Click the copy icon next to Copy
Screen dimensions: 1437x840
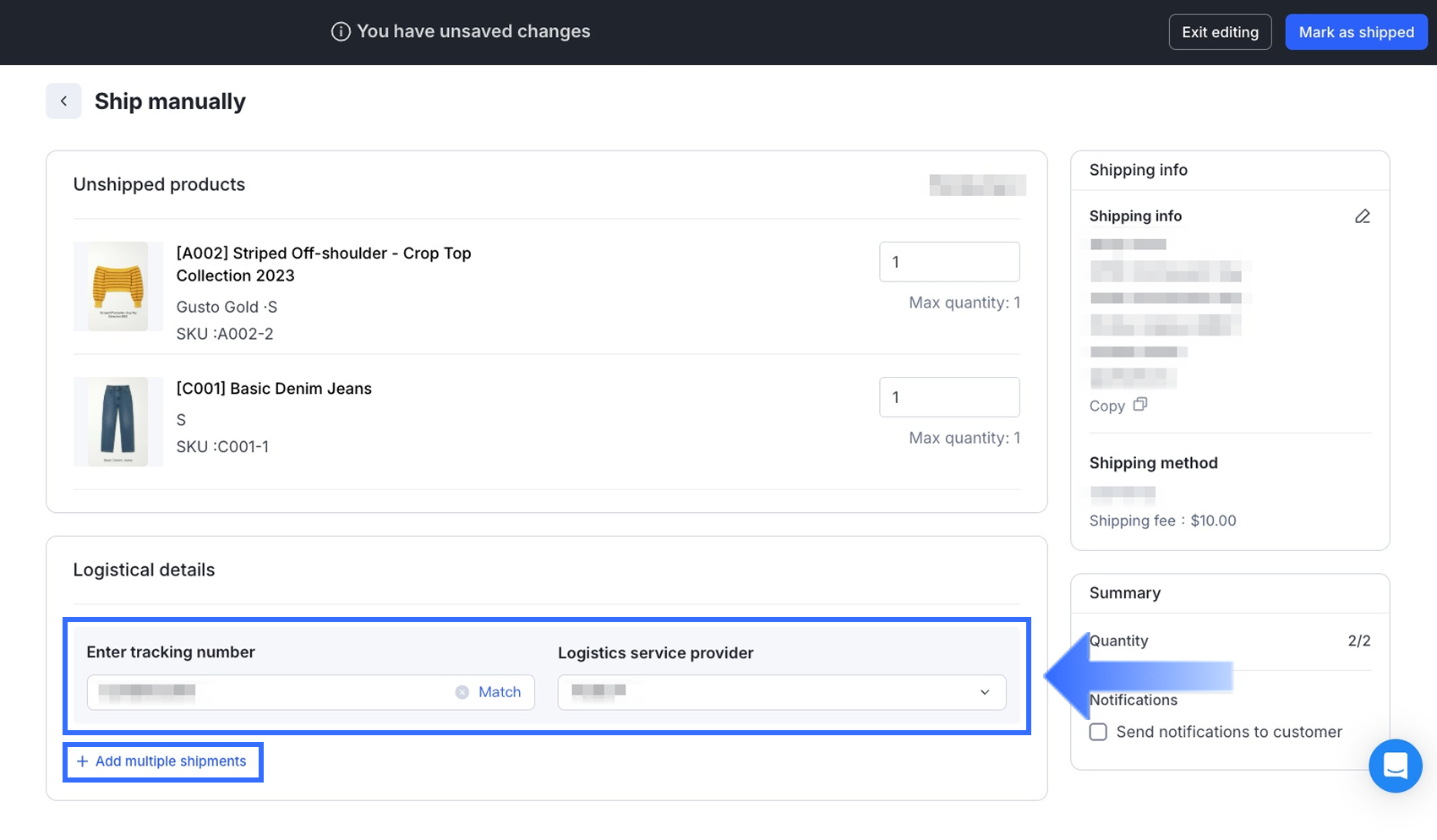pyautogui.click(x=1140, y=405)
